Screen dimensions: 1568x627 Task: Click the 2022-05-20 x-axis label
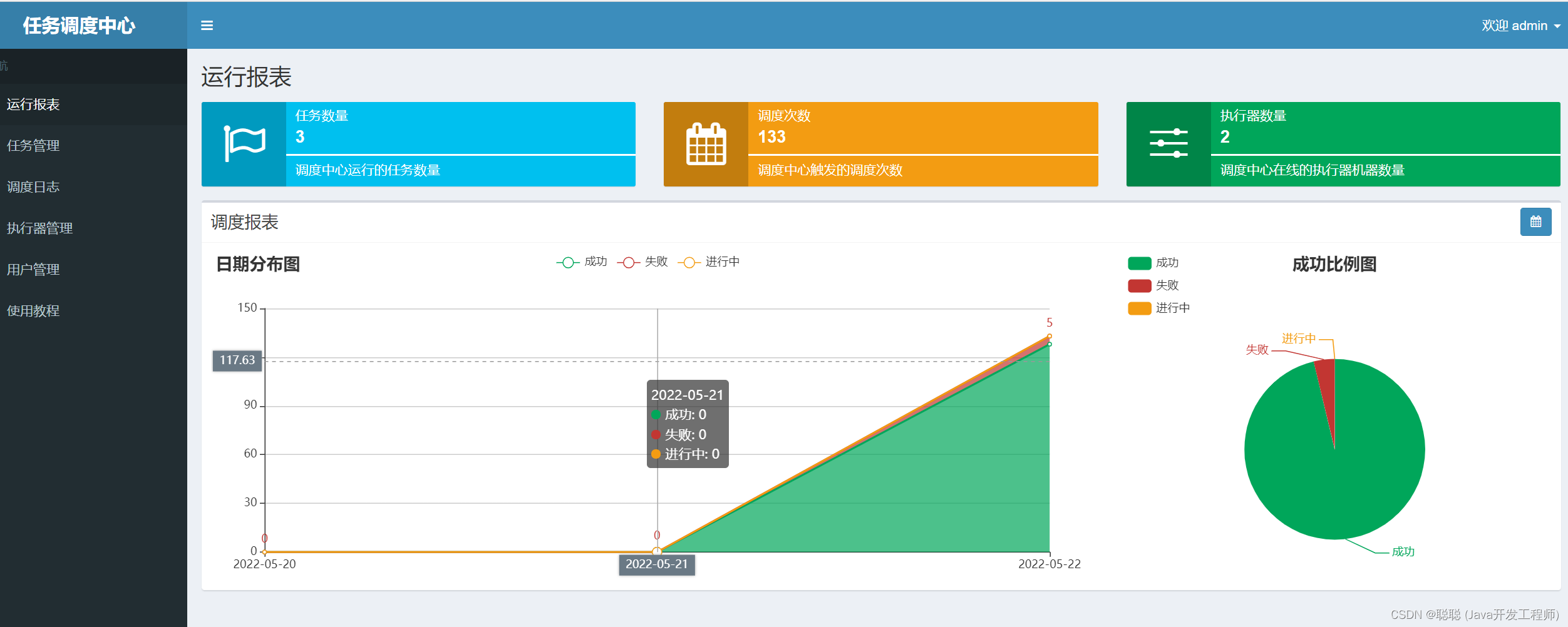[264, 564]
